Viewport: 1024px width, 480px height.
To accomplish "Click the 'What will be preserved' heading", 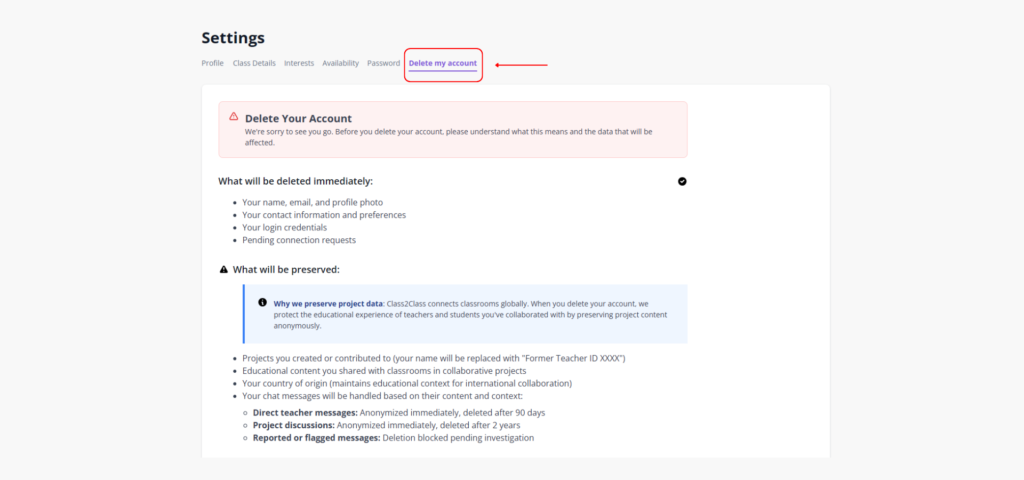I will [286, 269].
